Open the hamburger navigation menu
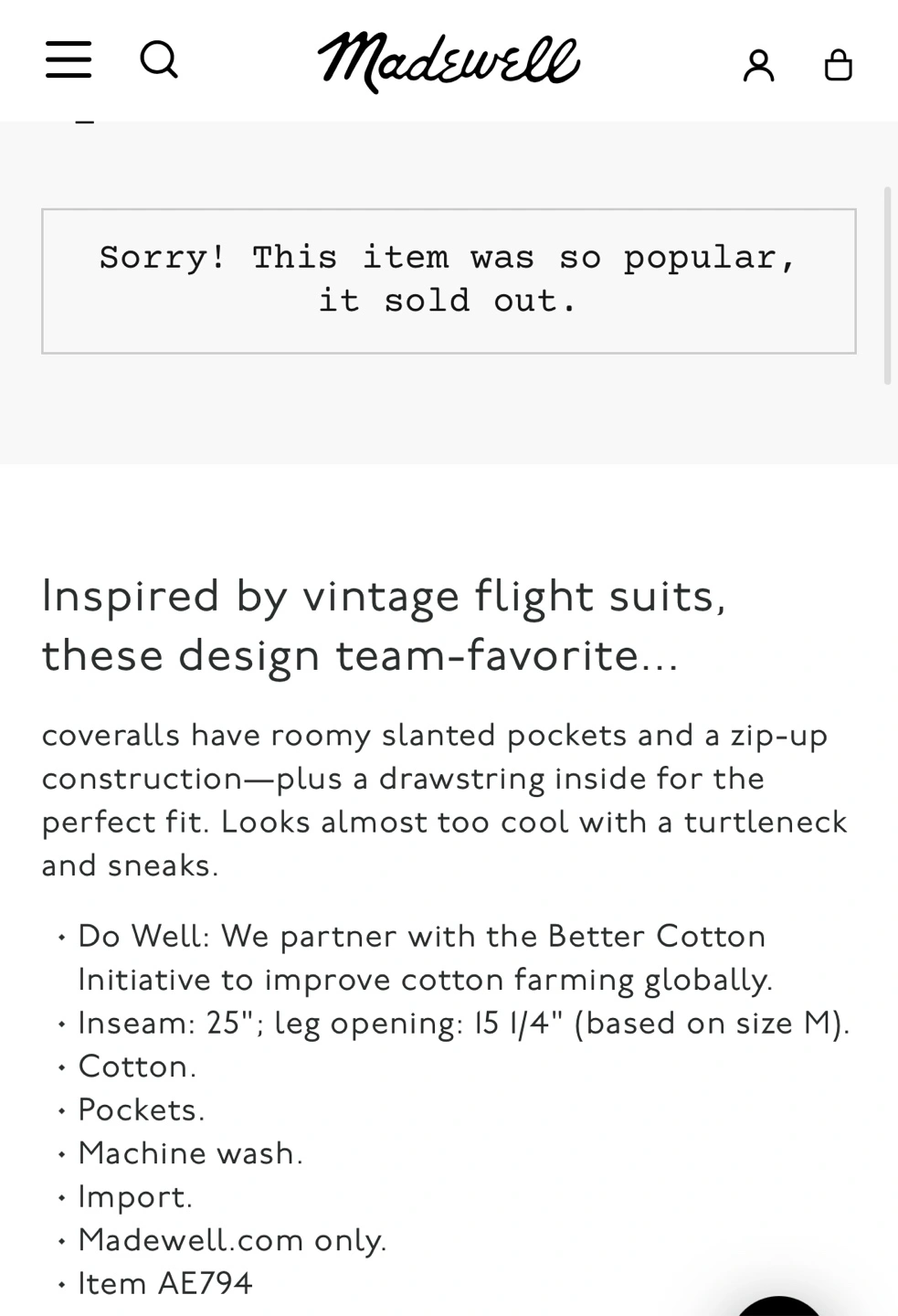 (69, 60)
